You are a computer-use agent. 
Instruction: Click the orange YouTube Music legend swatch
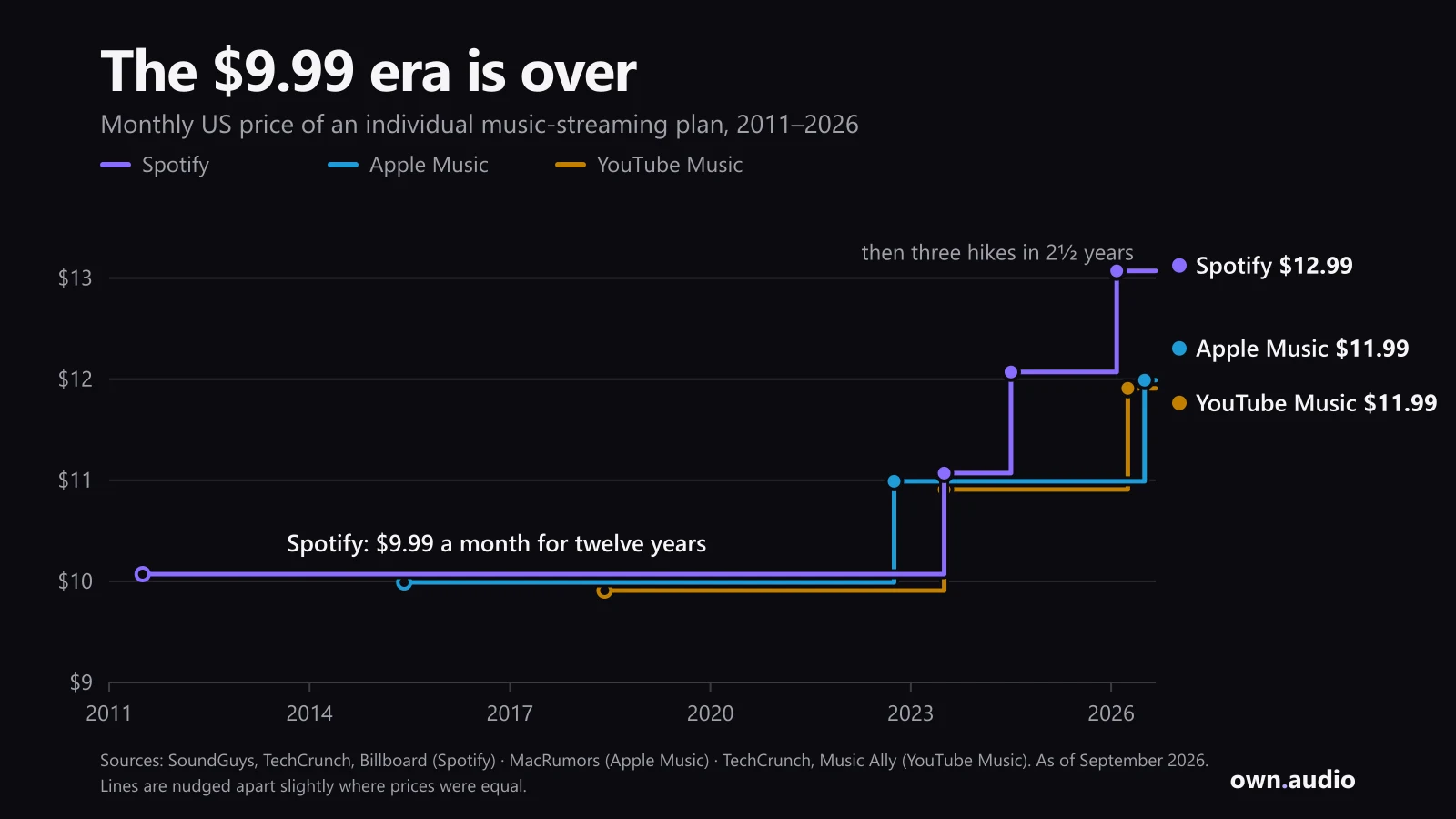click(571, 165)
